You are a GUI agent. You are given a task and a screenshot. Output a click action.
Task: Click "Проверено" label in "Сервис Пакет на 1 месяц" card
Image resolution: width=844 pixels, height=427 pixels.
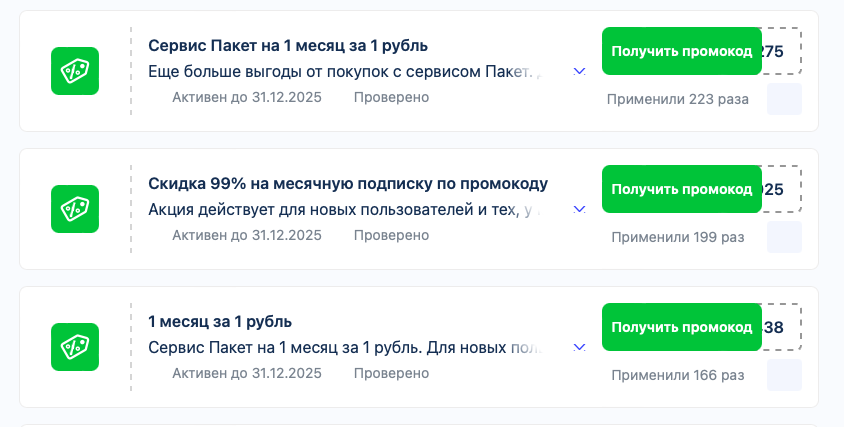(391, 97)
